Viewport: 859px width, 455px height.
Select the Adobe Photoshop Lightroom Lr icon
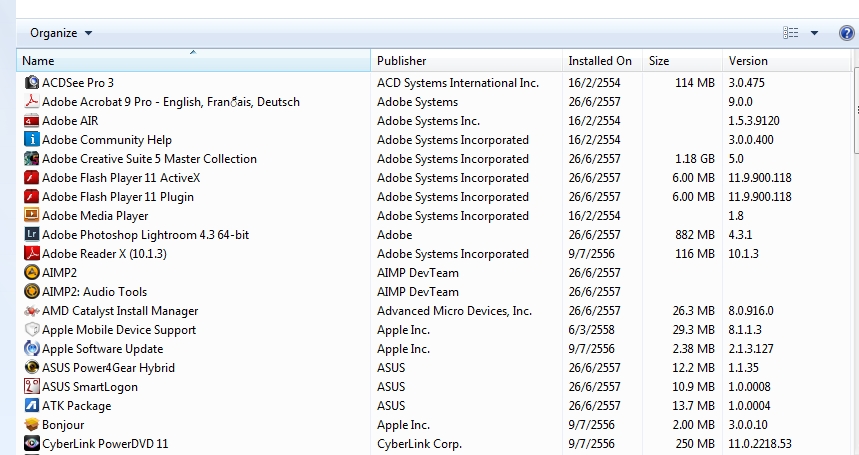coord(32,235)
